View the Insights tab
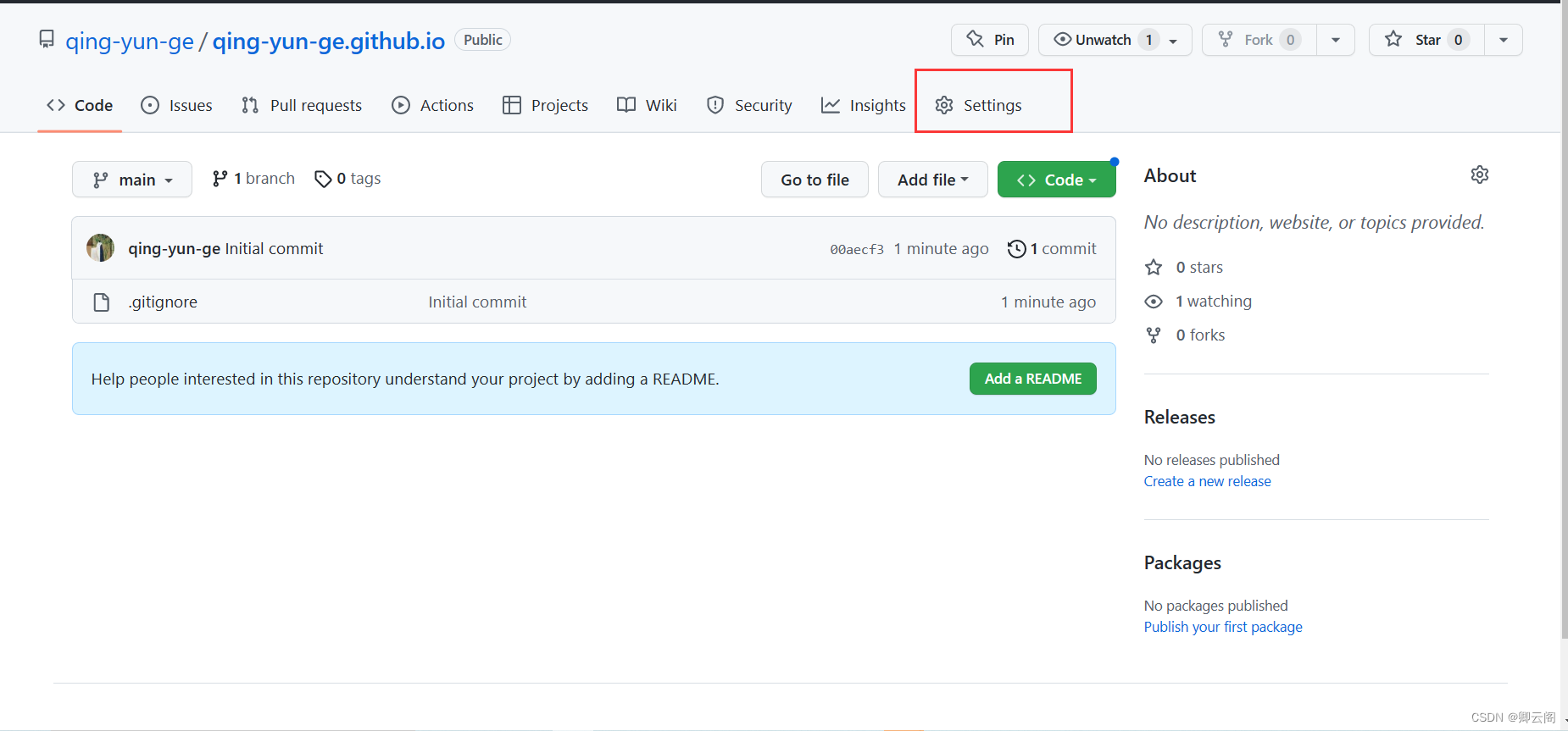This screenshot has width=1568, height=731. [864, 105]
